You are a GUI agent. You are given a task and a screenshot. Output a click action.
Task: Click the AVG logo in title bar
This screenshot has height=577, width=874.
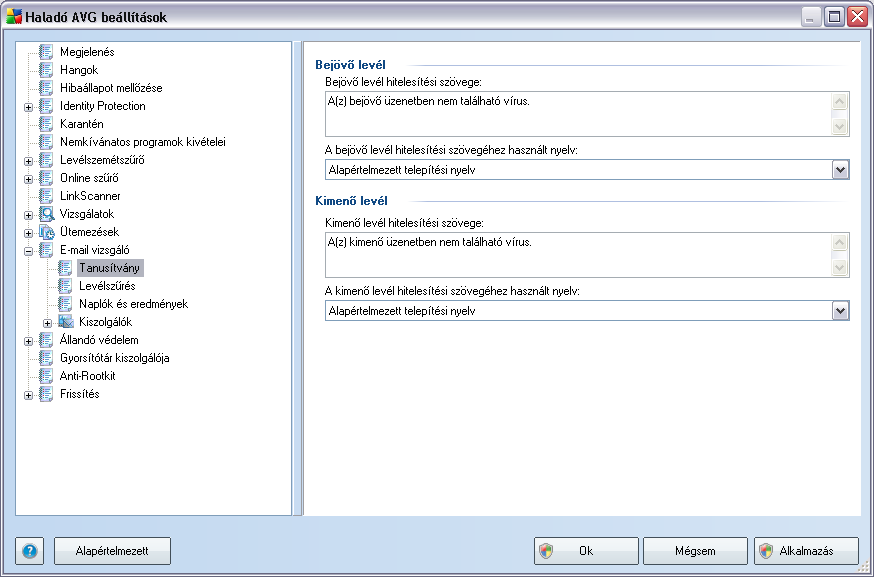[13, 17]
